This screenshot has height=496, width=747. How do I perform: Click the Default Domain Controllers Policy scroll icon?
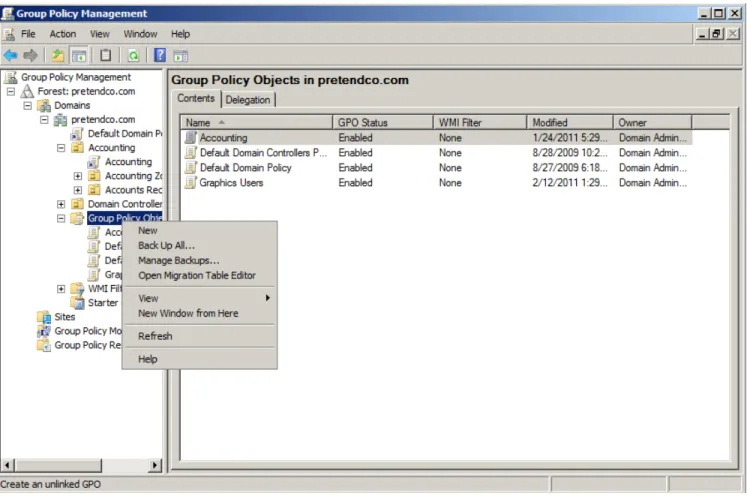[x=191, y=152]
